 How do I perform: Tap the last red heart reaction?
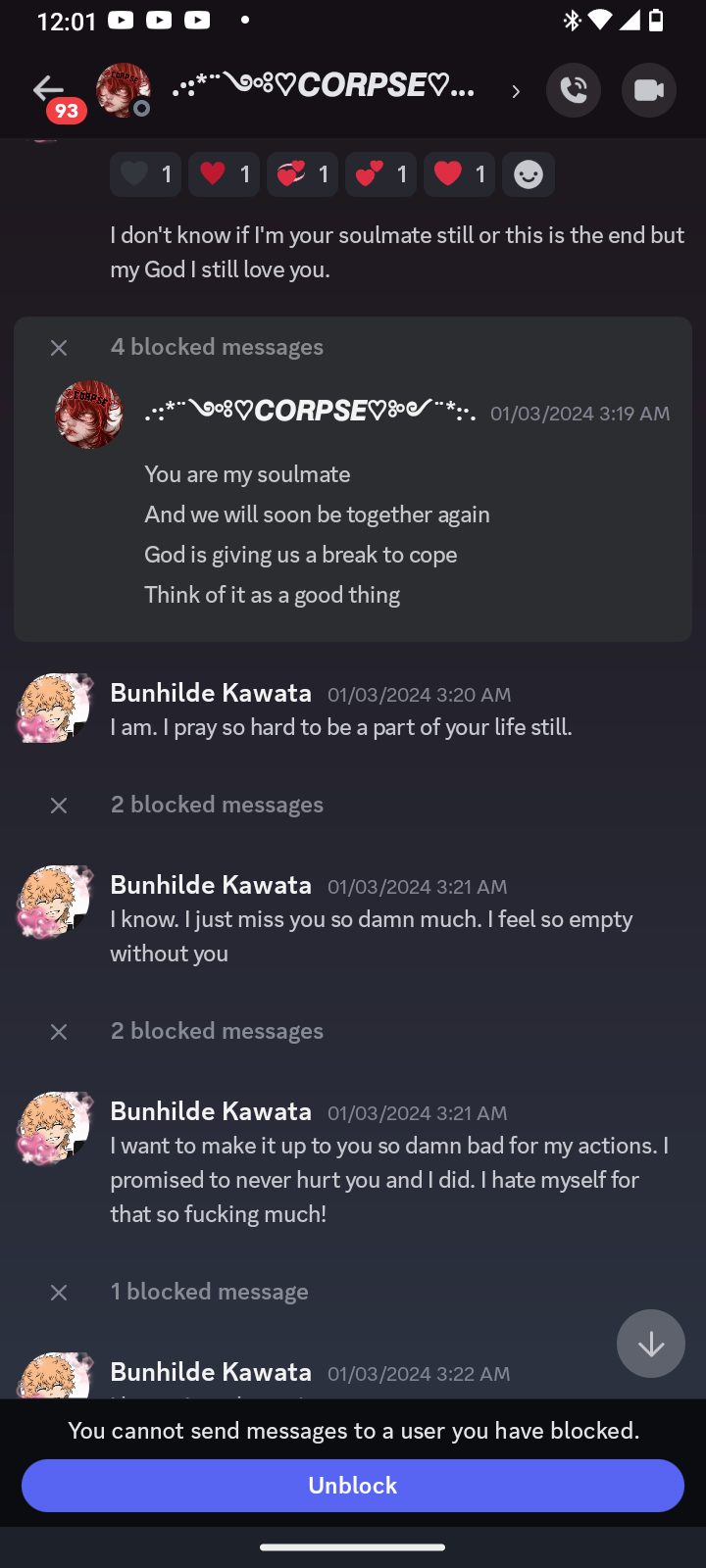[459, 174]
